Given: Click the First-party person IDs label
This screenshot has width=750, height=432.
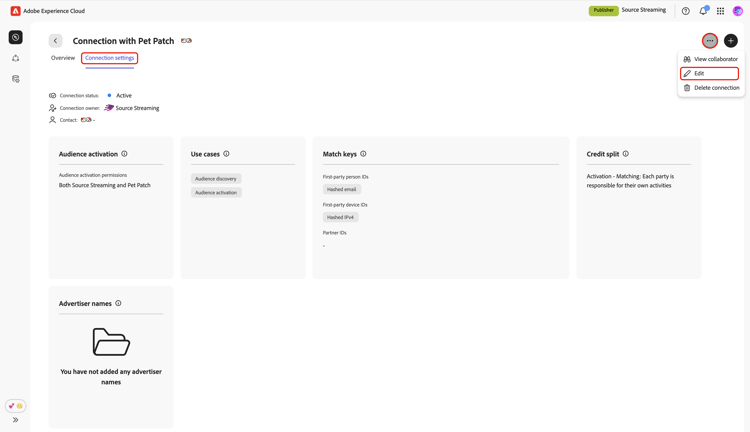Looking at the screenshot, I should click(345, 177).
